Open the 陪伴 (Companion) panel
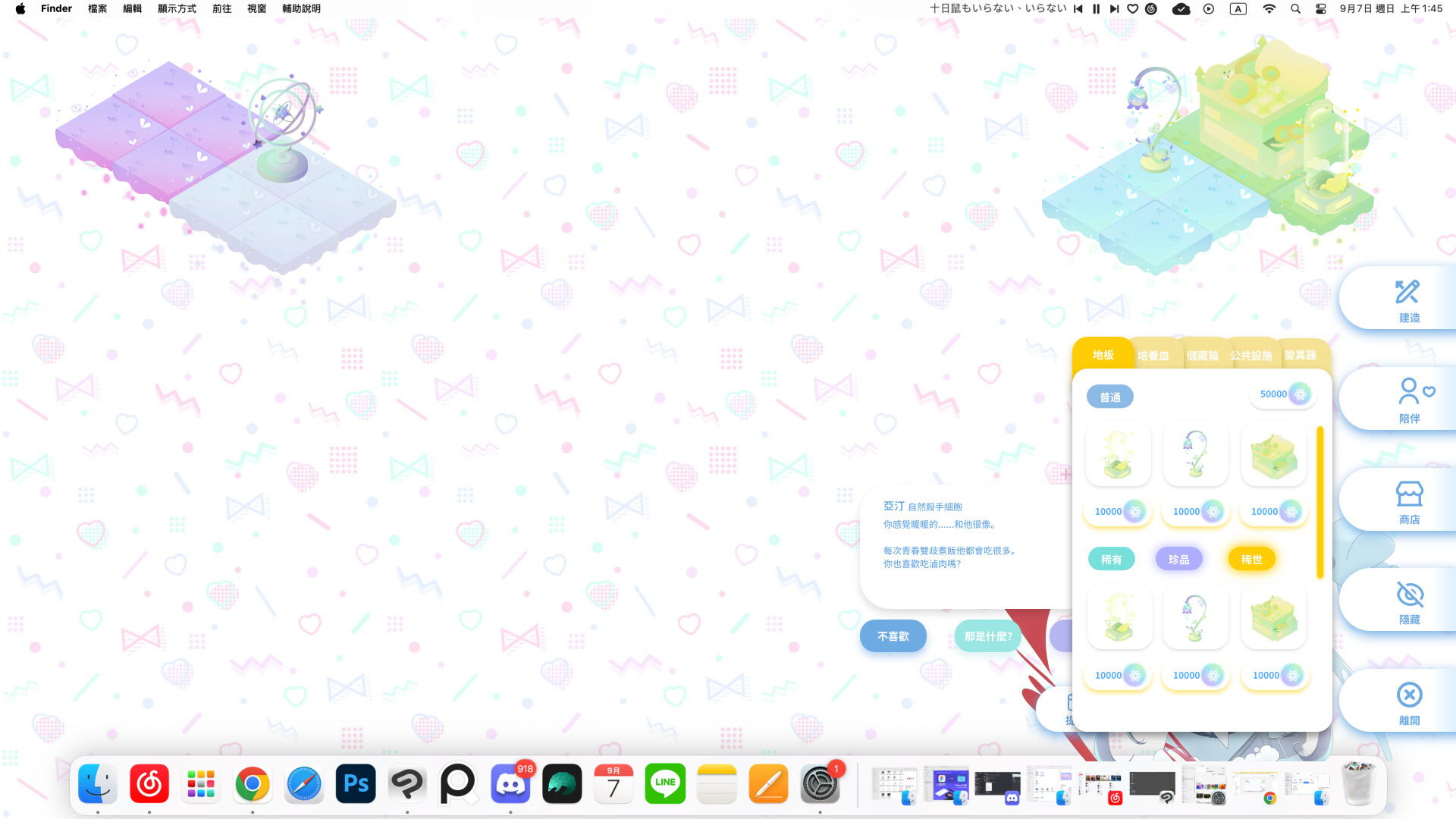 coord(1408,398)
